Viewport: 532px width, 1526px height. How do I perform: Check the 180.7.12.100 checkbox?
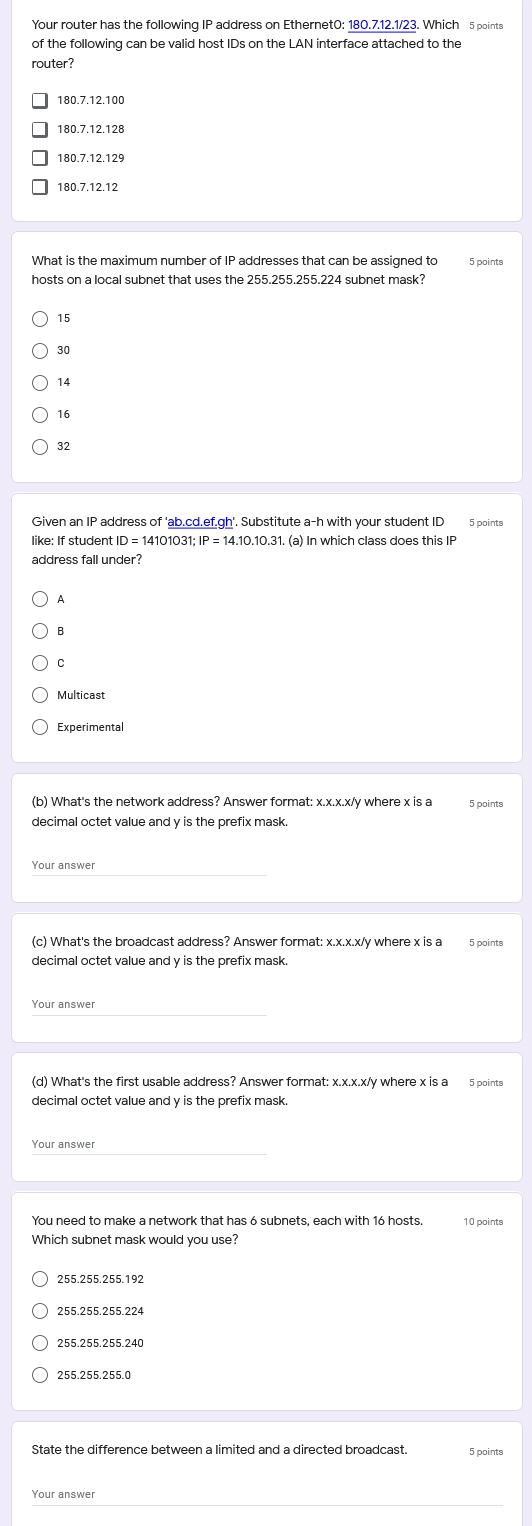coord(40,100)
